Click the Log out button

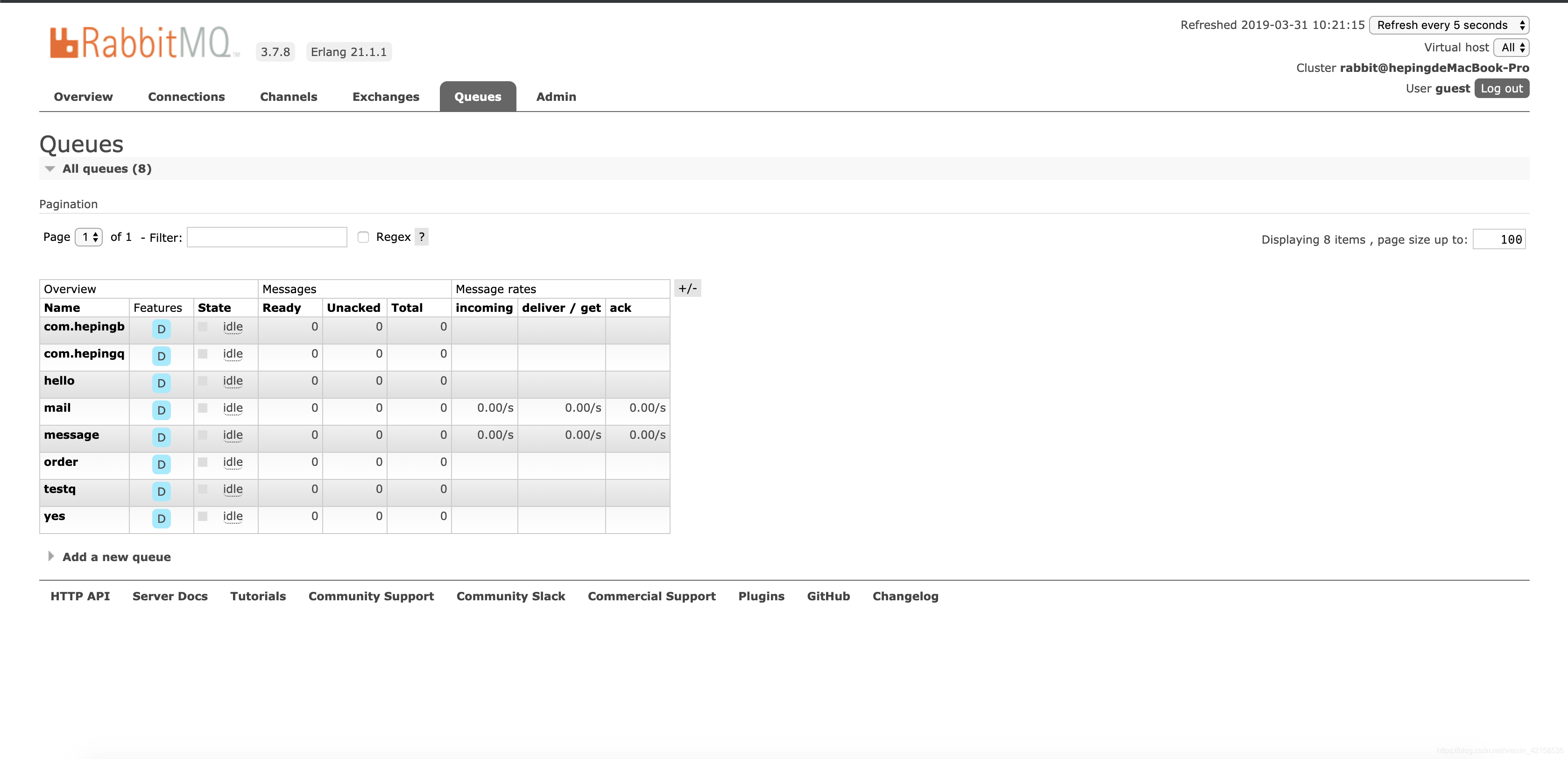[1502, 89]
